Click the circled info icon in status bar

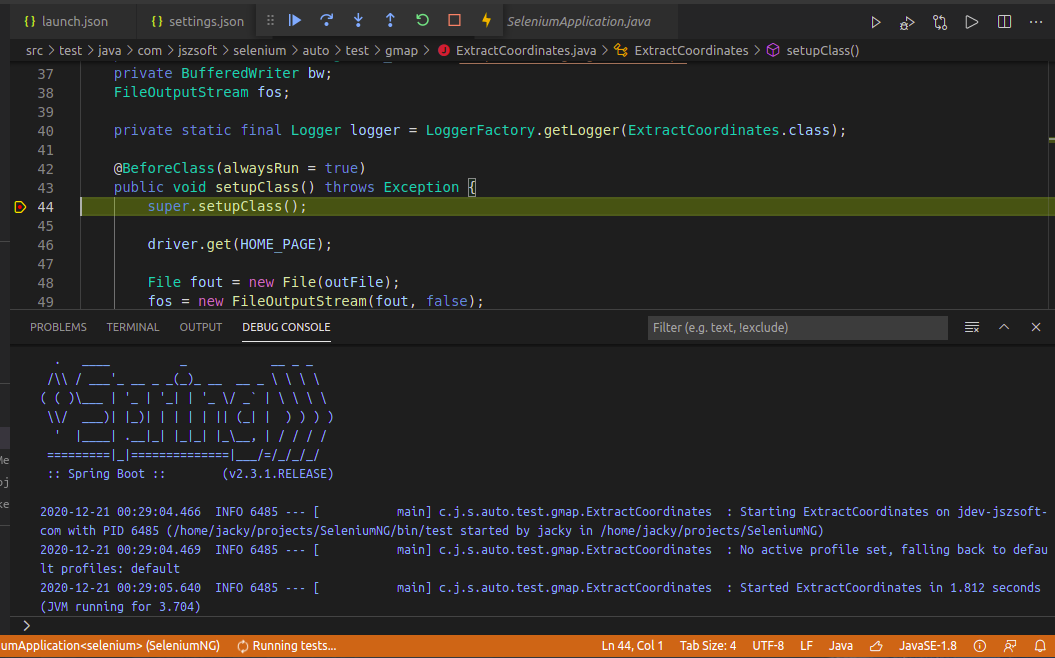(980, 646)
